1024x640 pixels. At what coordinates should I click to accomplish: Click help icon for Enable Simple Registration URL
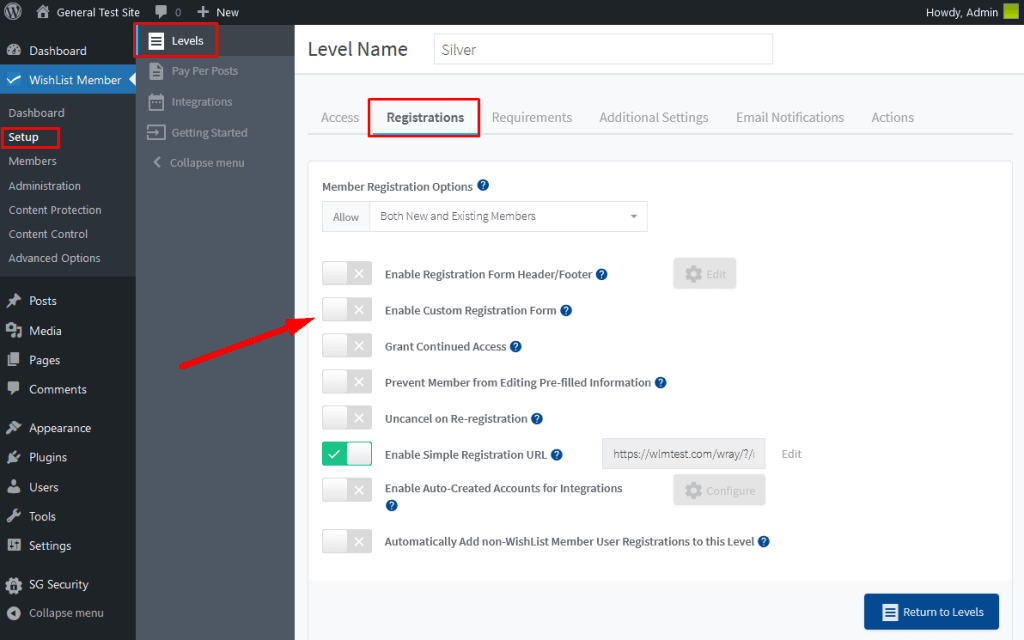[x=557, y=455]
